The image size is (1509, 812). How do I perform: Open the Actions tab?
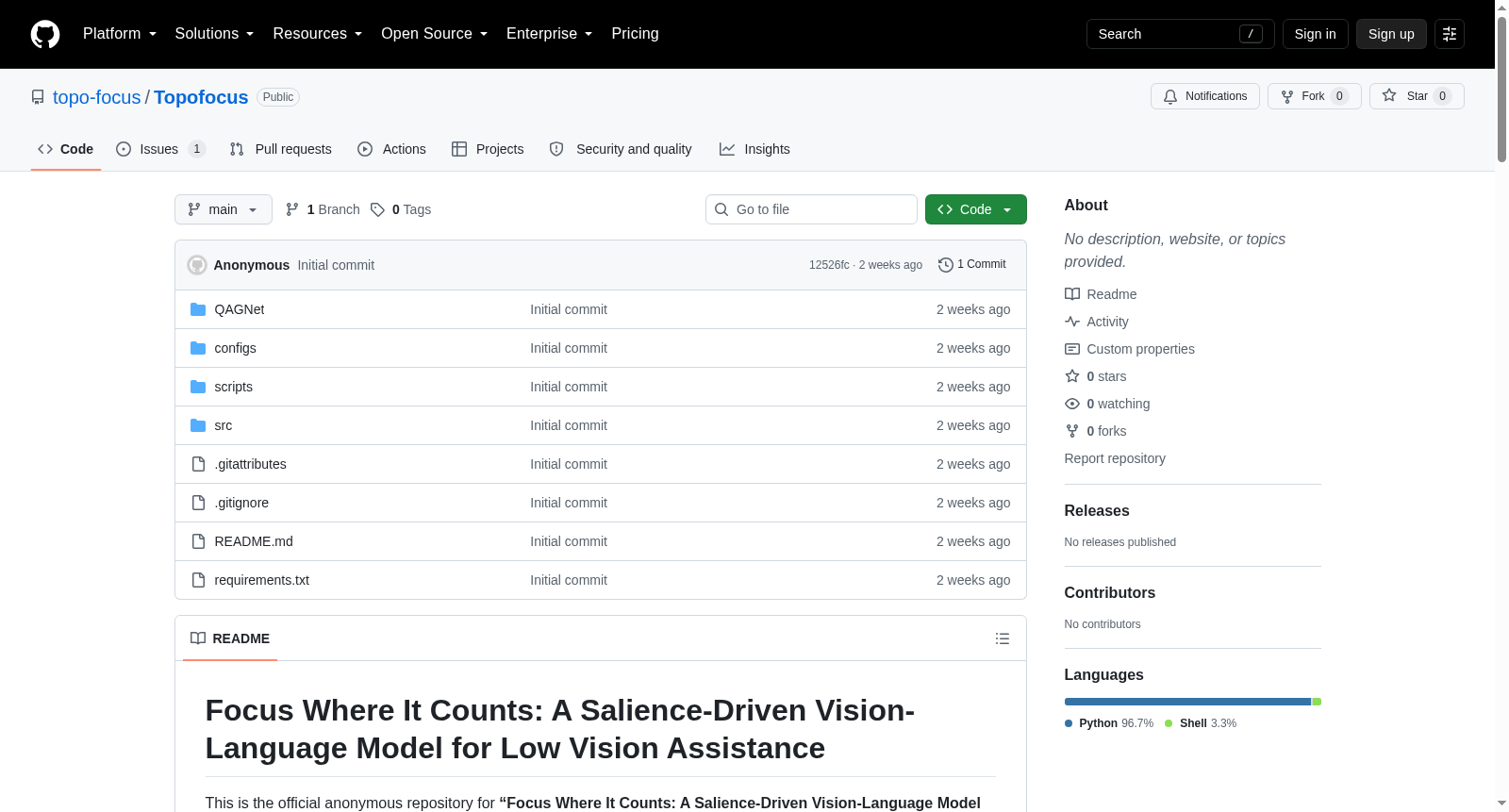point(392,149)
